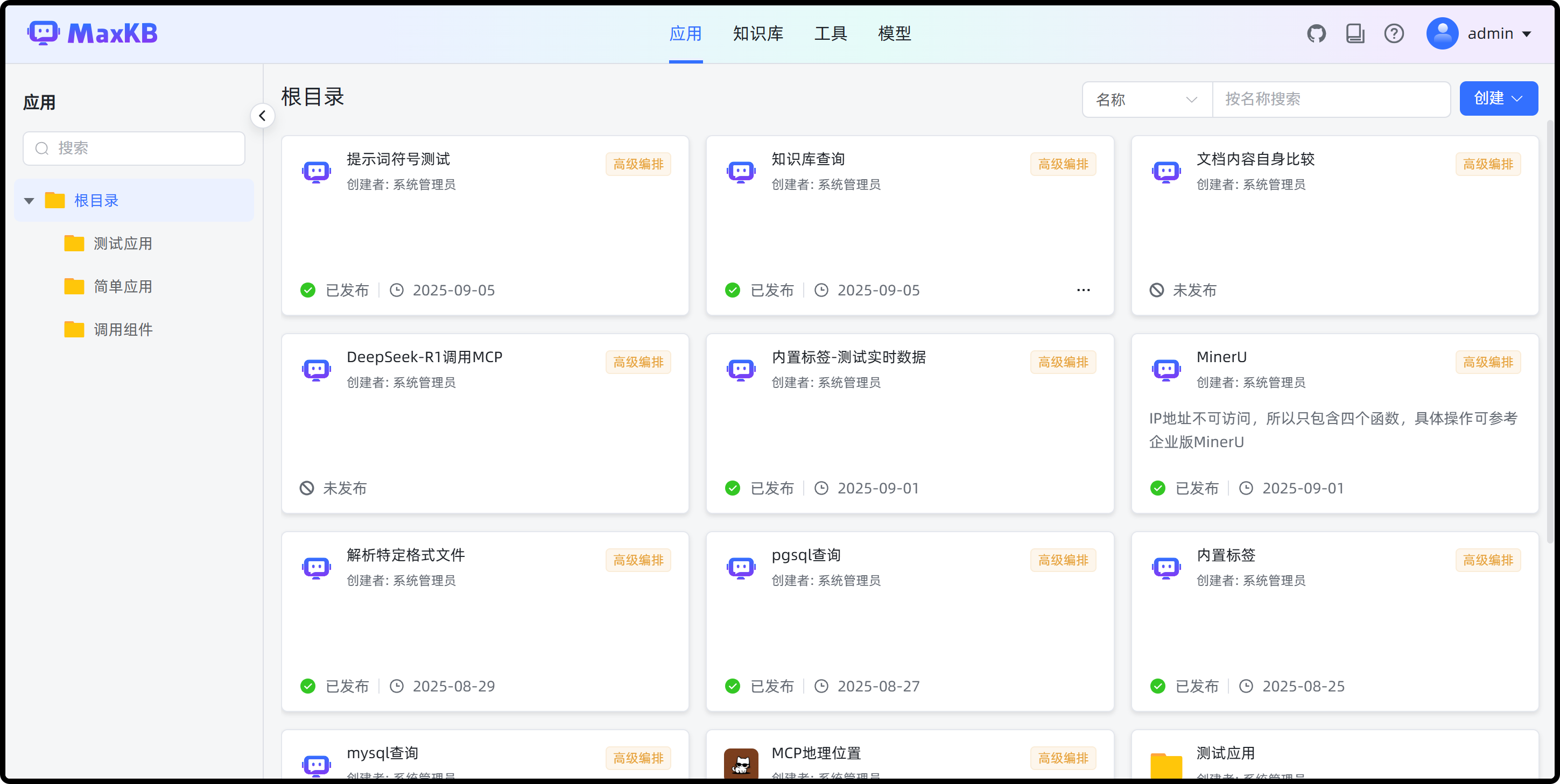Open the pgsql查询 application title

806,555
